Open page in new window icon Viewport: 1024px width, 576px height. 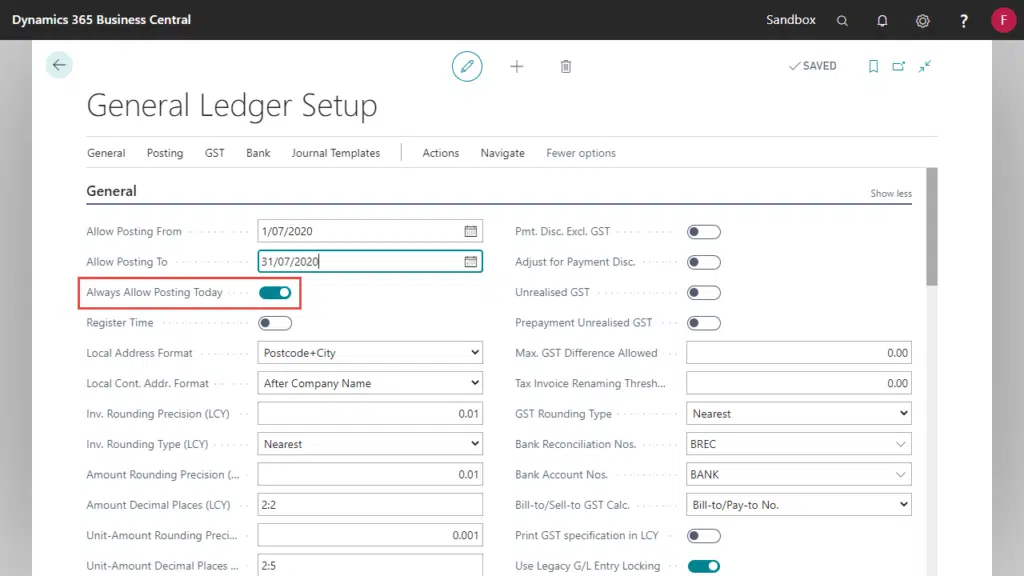point(899,66)
